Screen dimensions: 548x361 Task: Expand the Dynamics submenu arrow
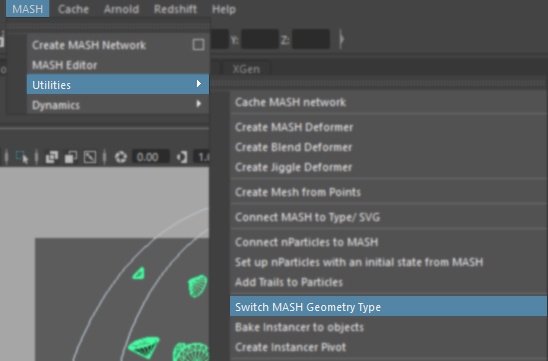click(x=199, y=104)
